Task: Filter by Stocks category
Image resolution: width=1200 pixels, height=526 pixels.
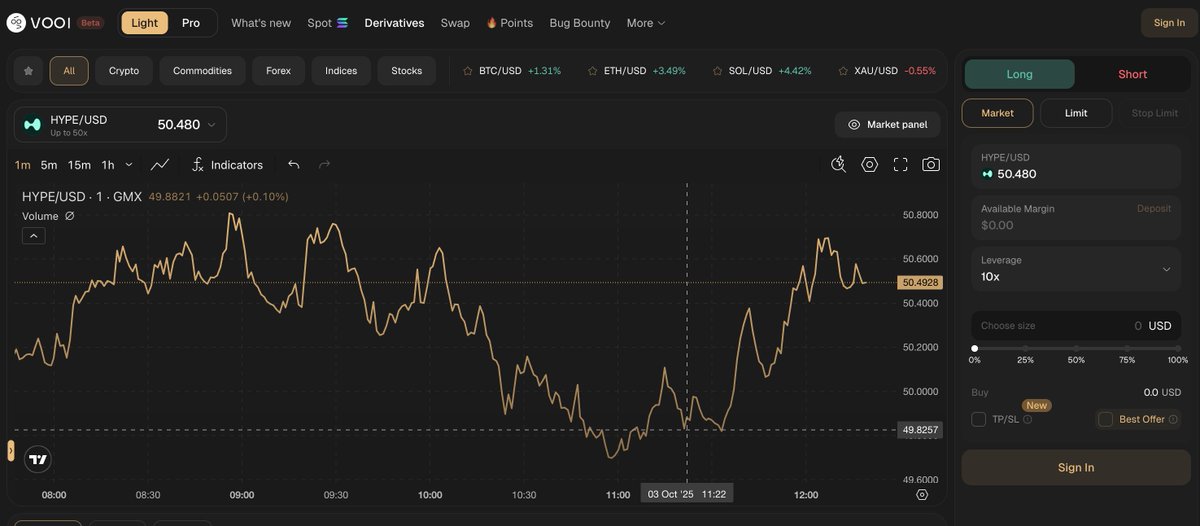Action: (x=407, y=71)
